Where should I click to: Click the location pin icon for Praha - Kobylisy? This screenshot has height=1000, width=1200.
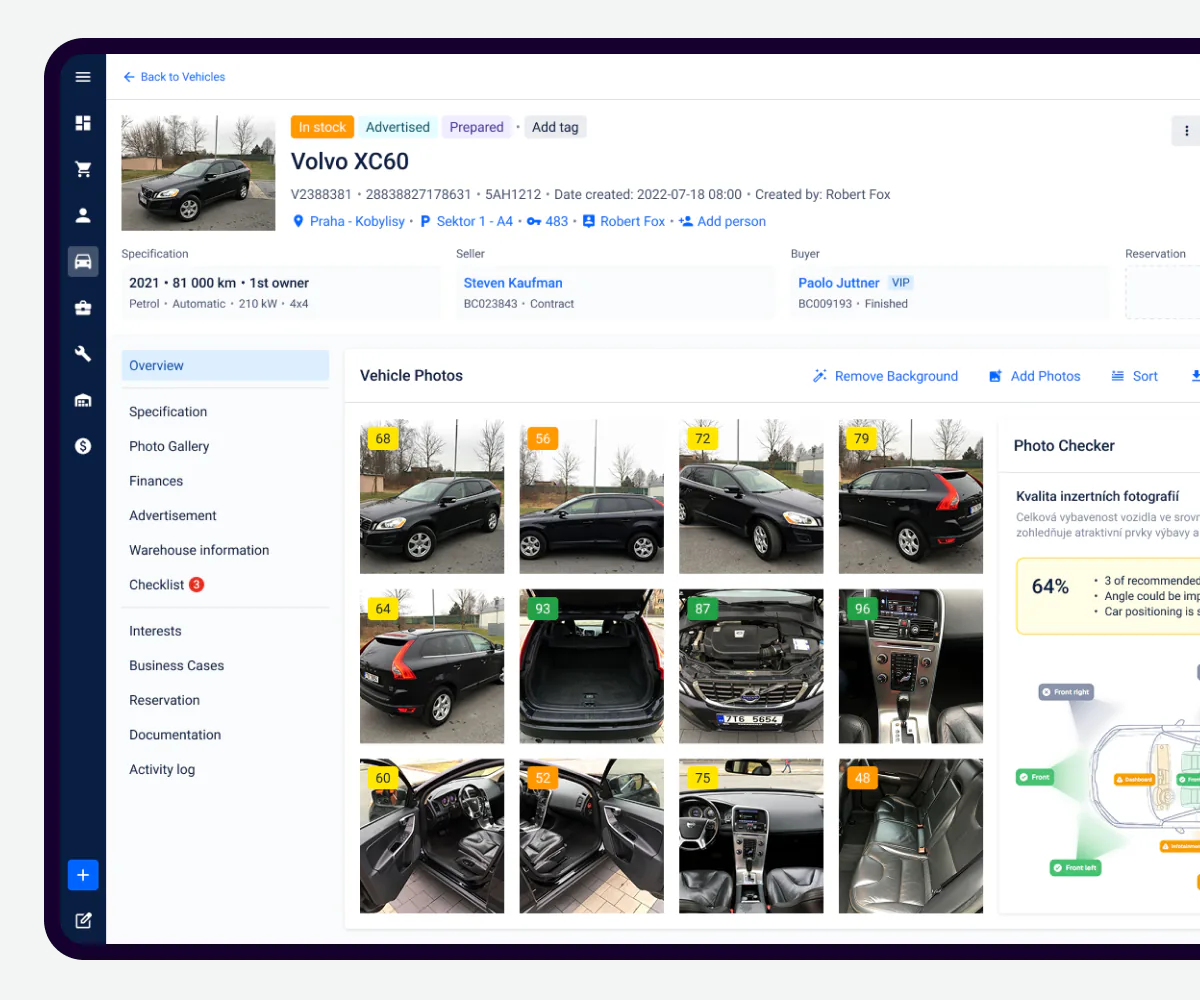298,221
